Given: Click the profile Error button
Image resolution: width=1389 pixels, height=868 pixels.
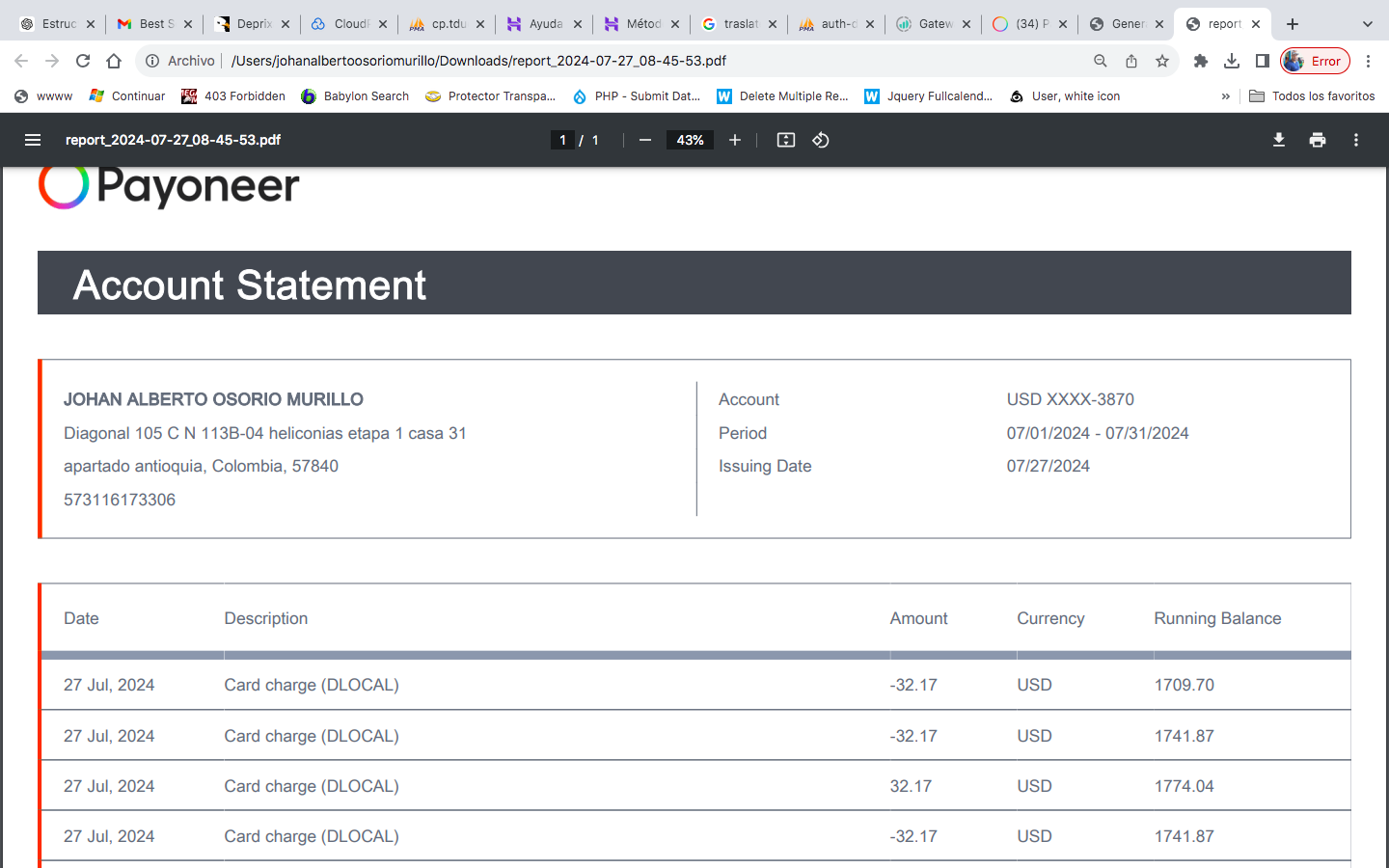Looking at the screenshot, I should click(x=1315, y=61).
